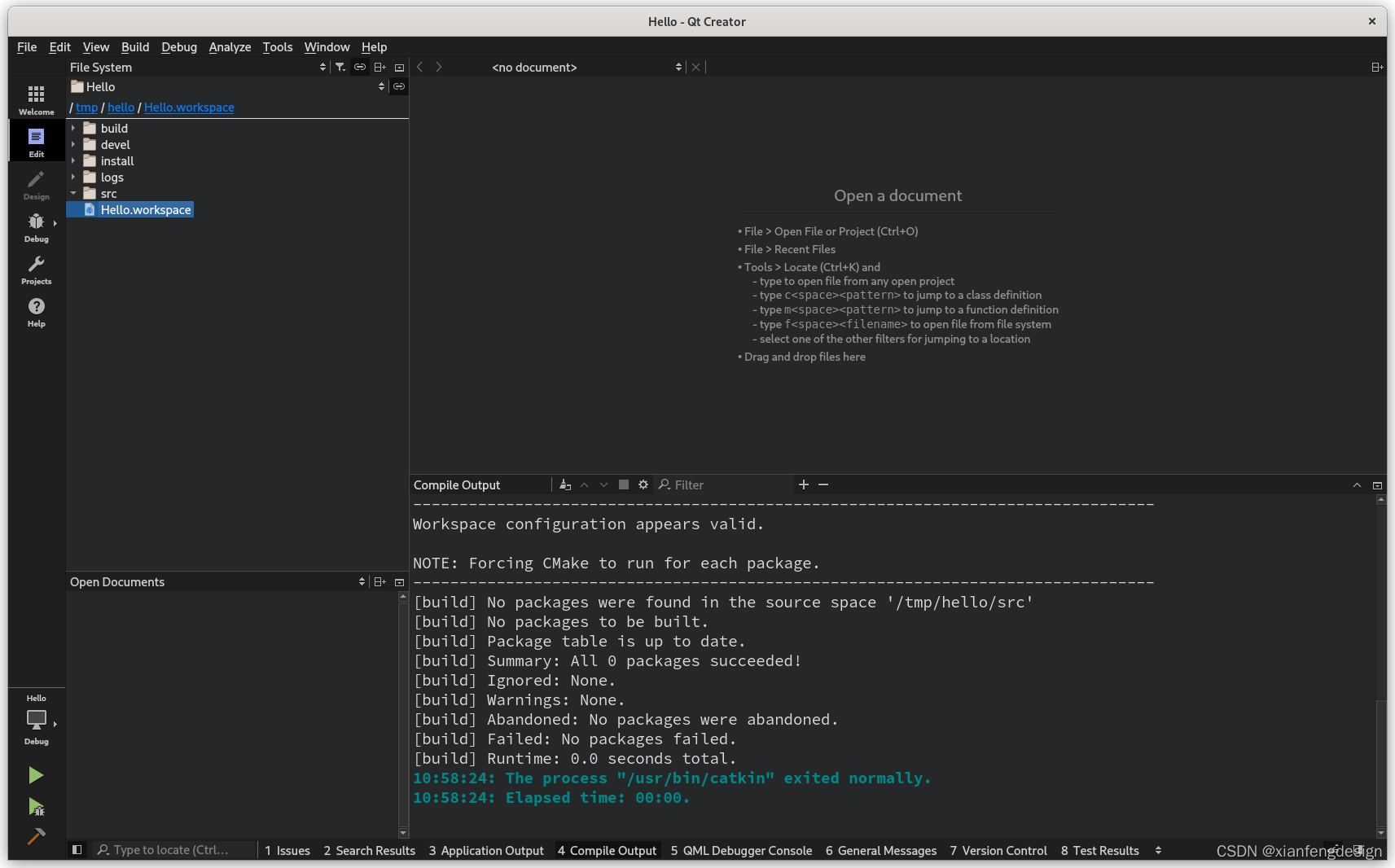Maximize the output pane with up arrow

point(1357,485)
